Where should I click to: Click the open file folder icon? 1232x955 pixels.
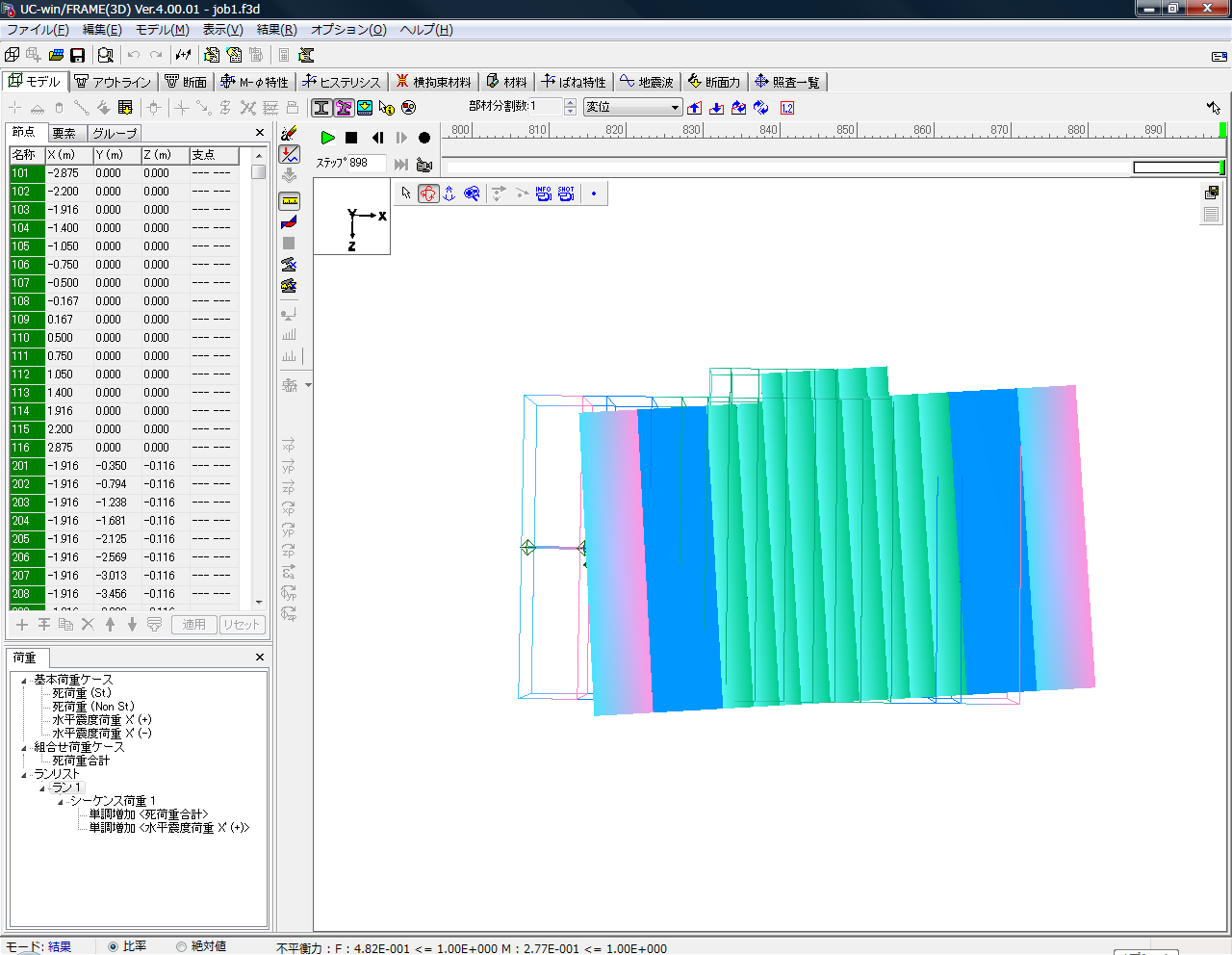tap(57, 56)
